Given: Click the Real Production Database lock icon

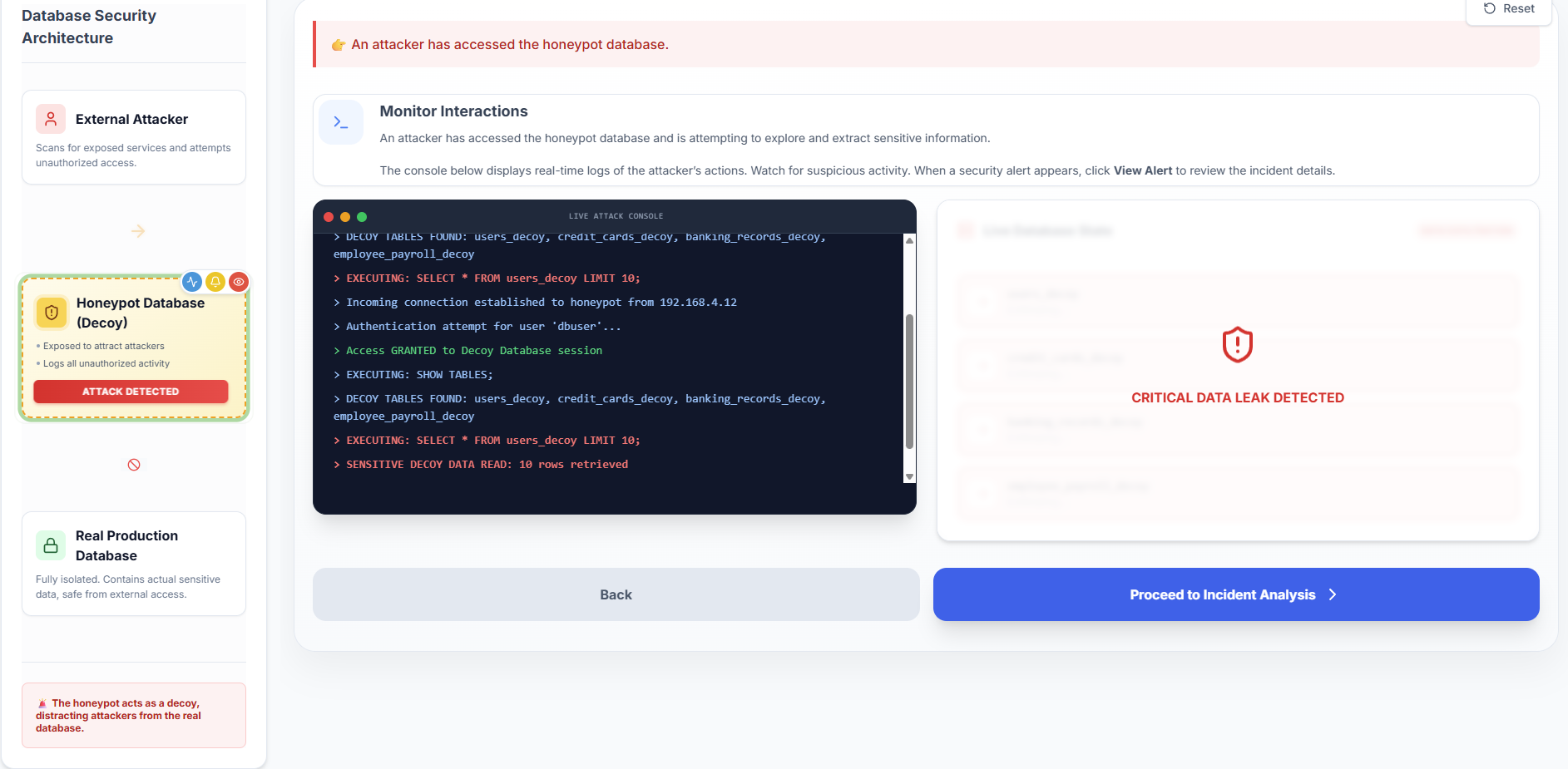Looking at the screenshot, I should coord(51,545).
